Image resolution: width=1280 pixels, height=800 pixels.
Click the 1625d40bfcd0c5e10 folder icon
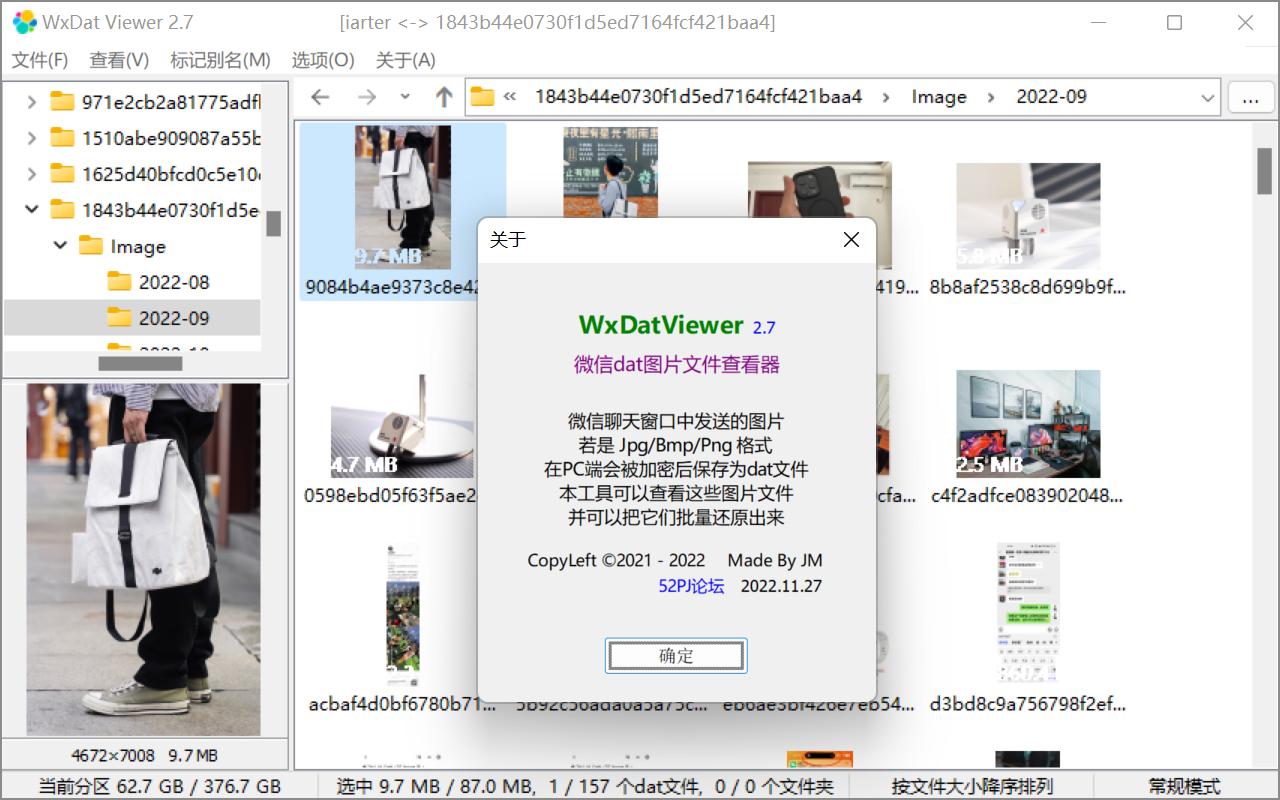(63, 174)
